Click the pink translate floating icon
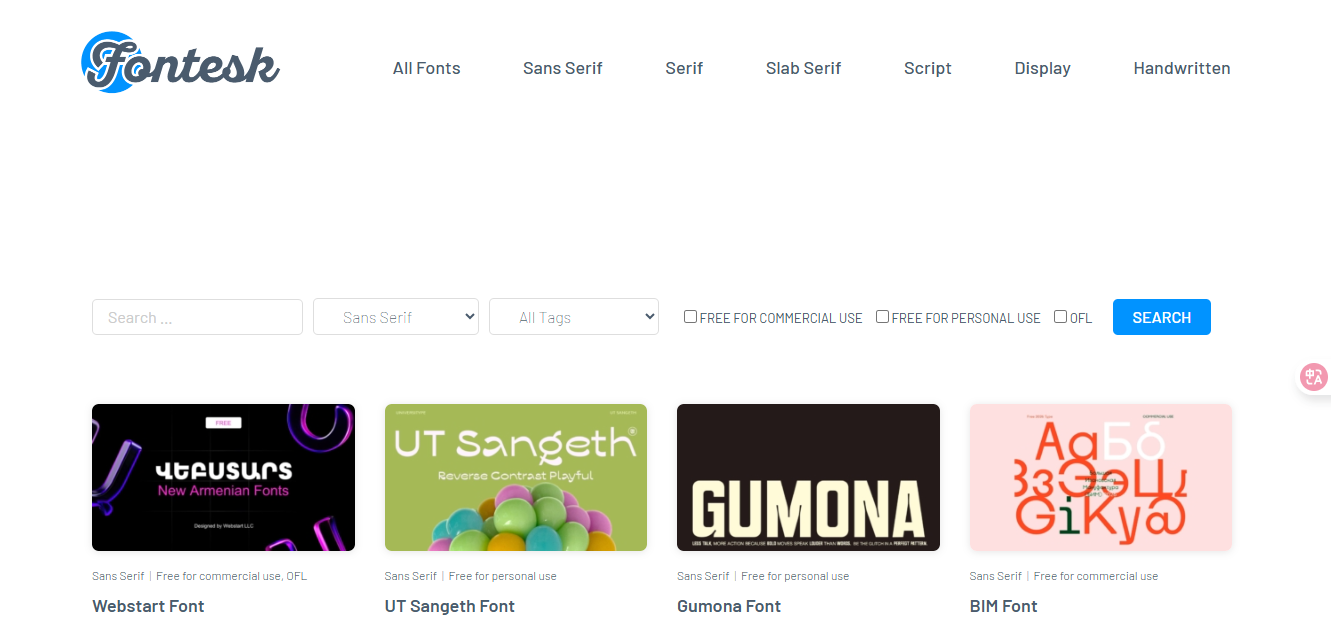1331x621 pixels. coord(1313,377)
